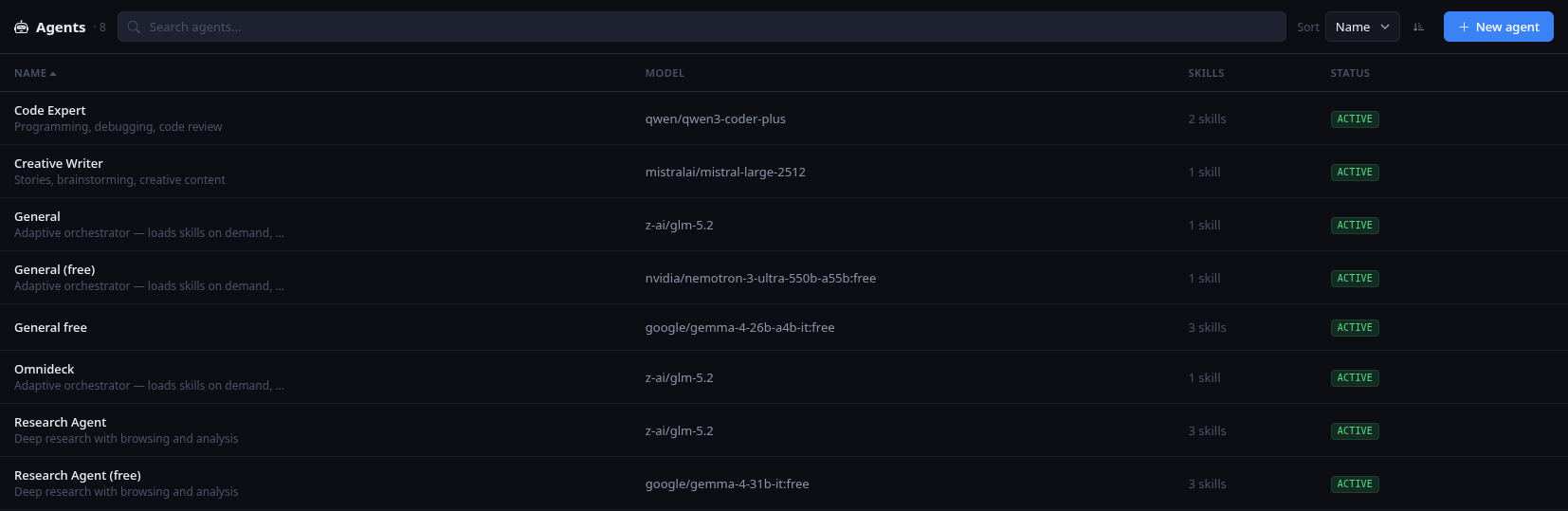Open the Omnideck agent entry
The width and height of the screenshot is (1568, 511).
pos(784,377)
